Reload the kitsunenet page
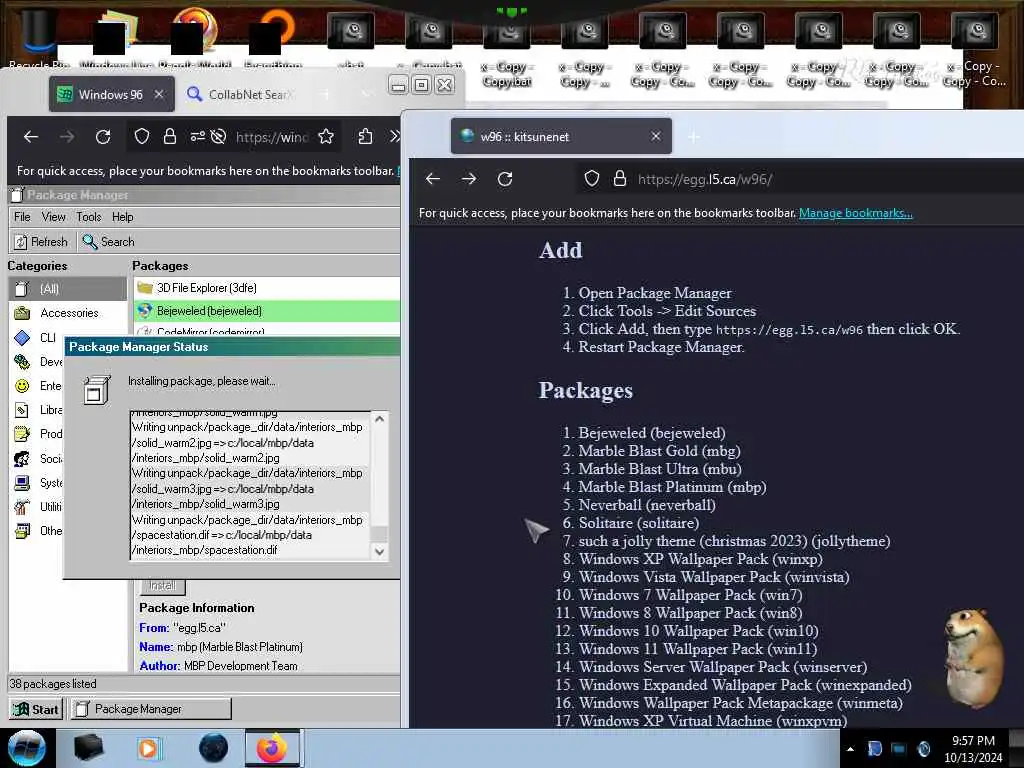This screenshot has height=768, width=1024. [x=505, y=179]
